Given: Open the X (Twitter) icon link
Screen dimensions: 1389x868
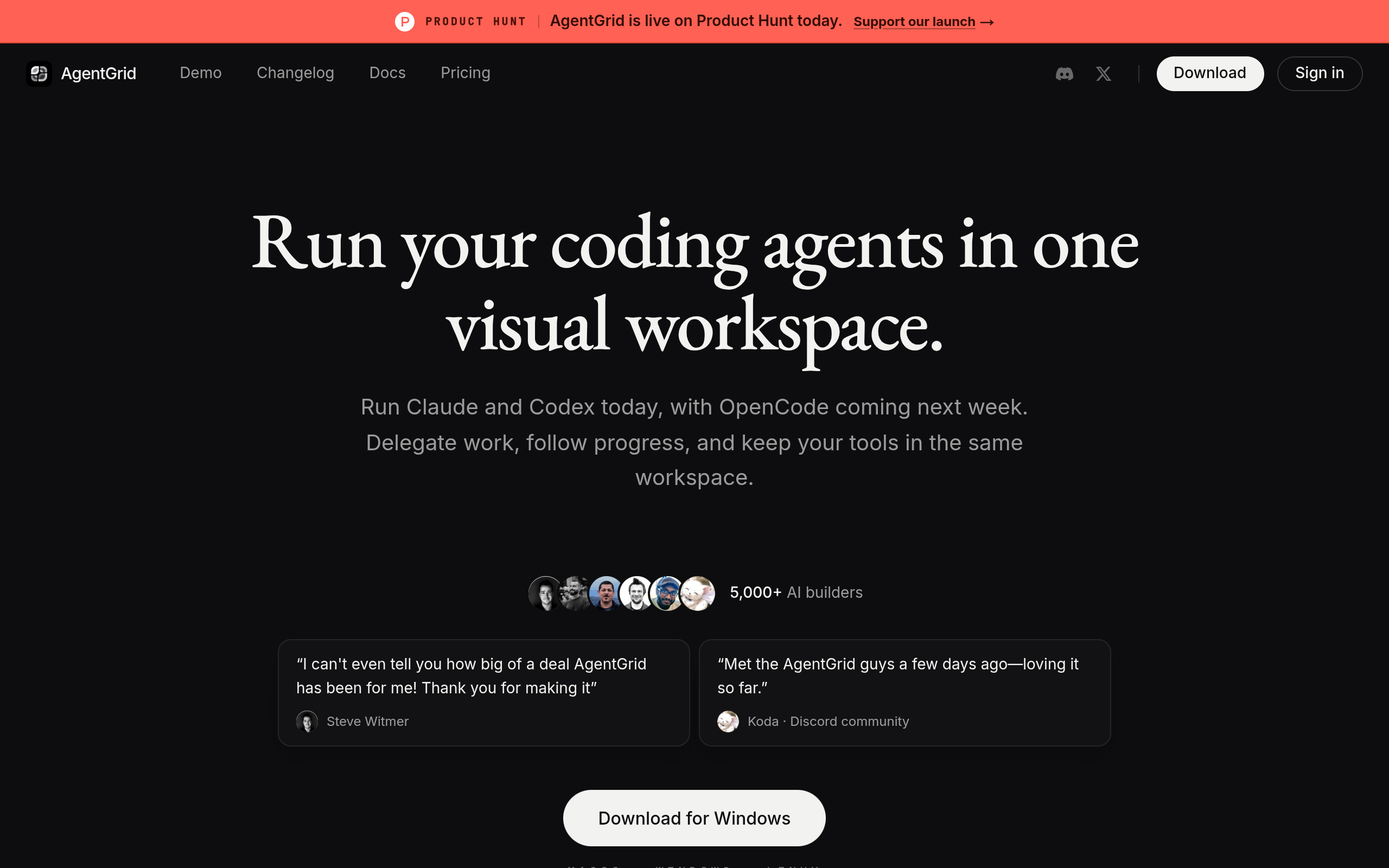Looking at the screenshot, I should (x=1103, y=73).
